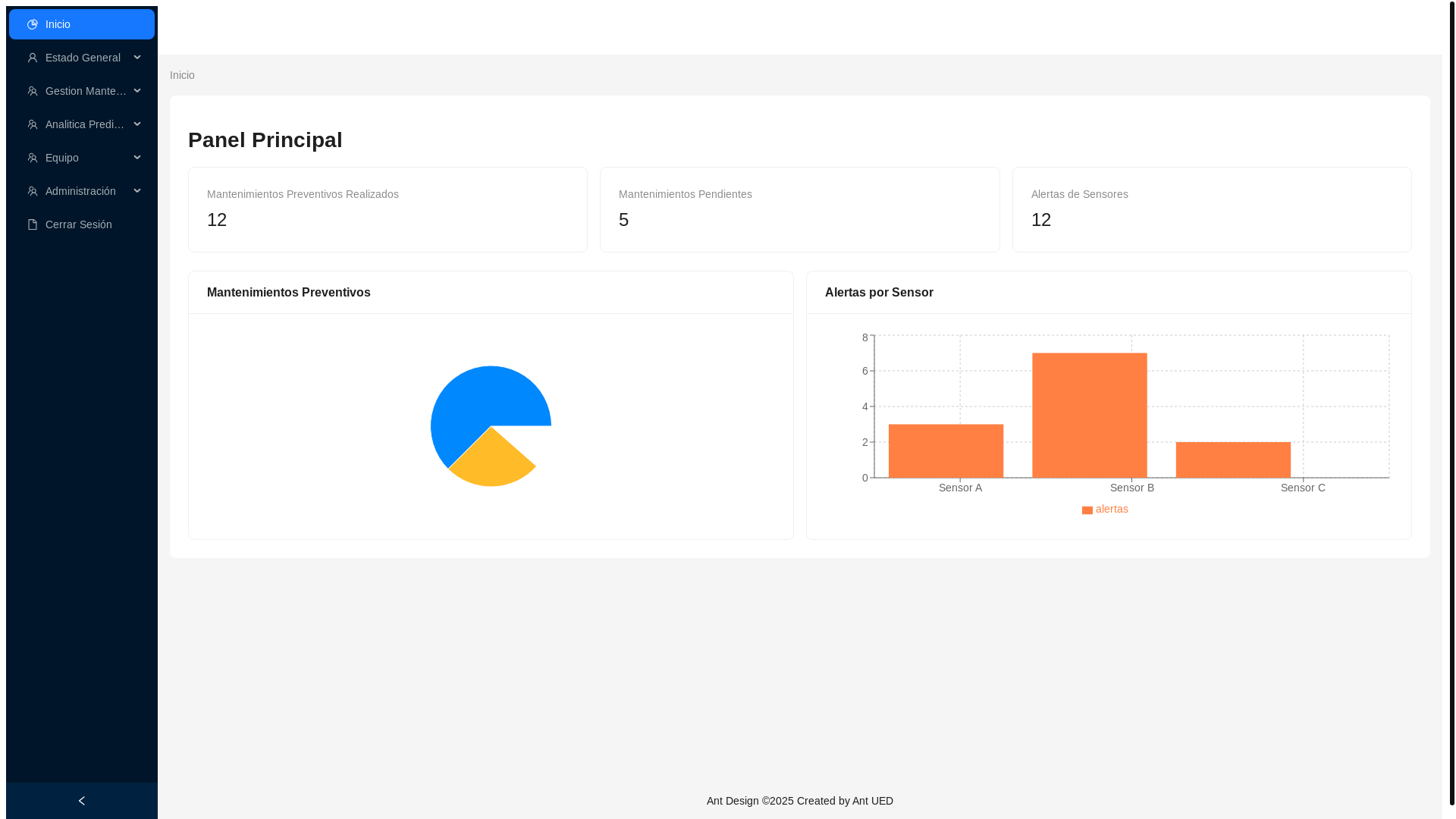Click the Ant Design ©2025 footer text
Screen dimensions: 1456x819
[800, 801]
